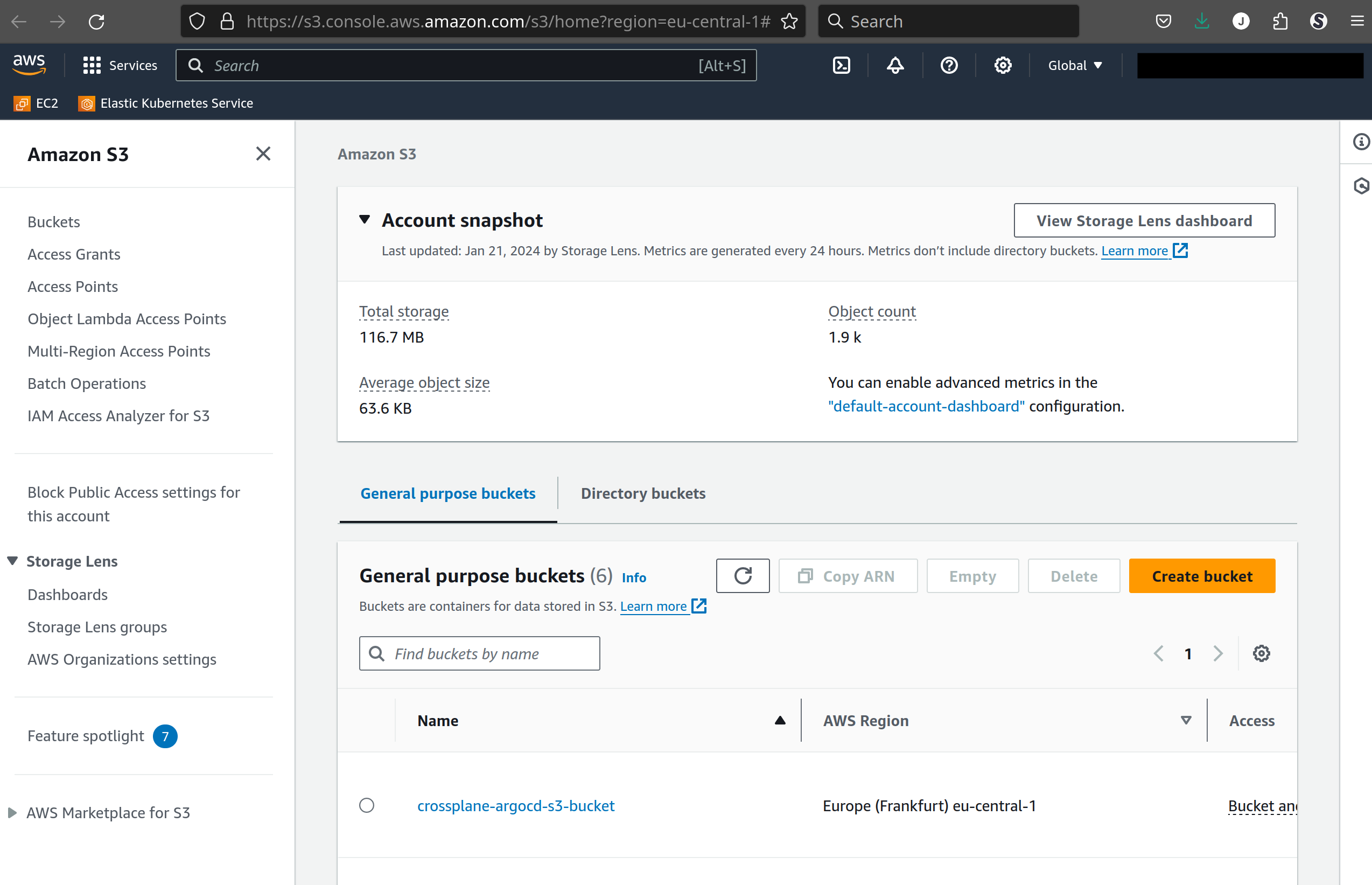Select the General purpose buckets tab
The height and width of the screenshot is (885, 1372).
tap(449, 493)
